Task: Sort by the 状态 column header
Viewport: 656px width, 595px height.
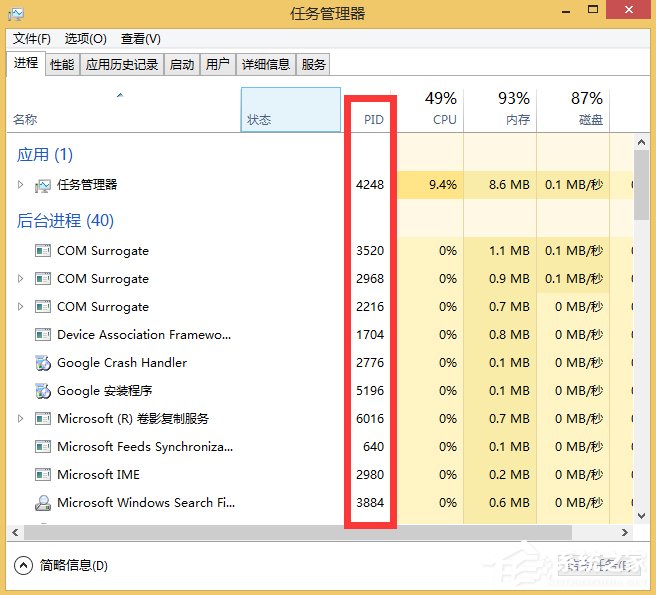Action: pos(291,110)
